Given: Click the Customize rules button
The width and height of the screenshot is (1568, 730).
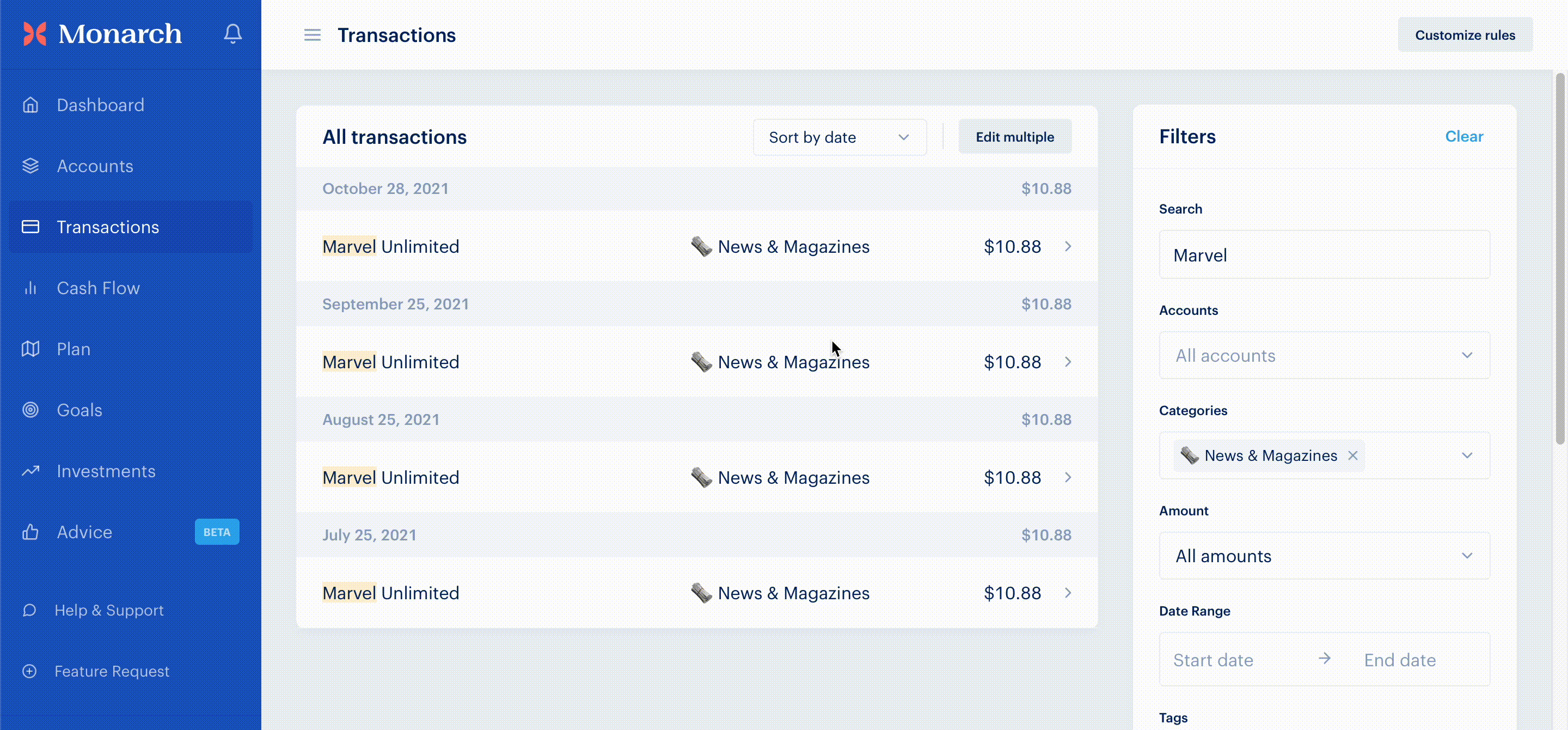Looking at the screenshot, I should (x=1465, y=35).
